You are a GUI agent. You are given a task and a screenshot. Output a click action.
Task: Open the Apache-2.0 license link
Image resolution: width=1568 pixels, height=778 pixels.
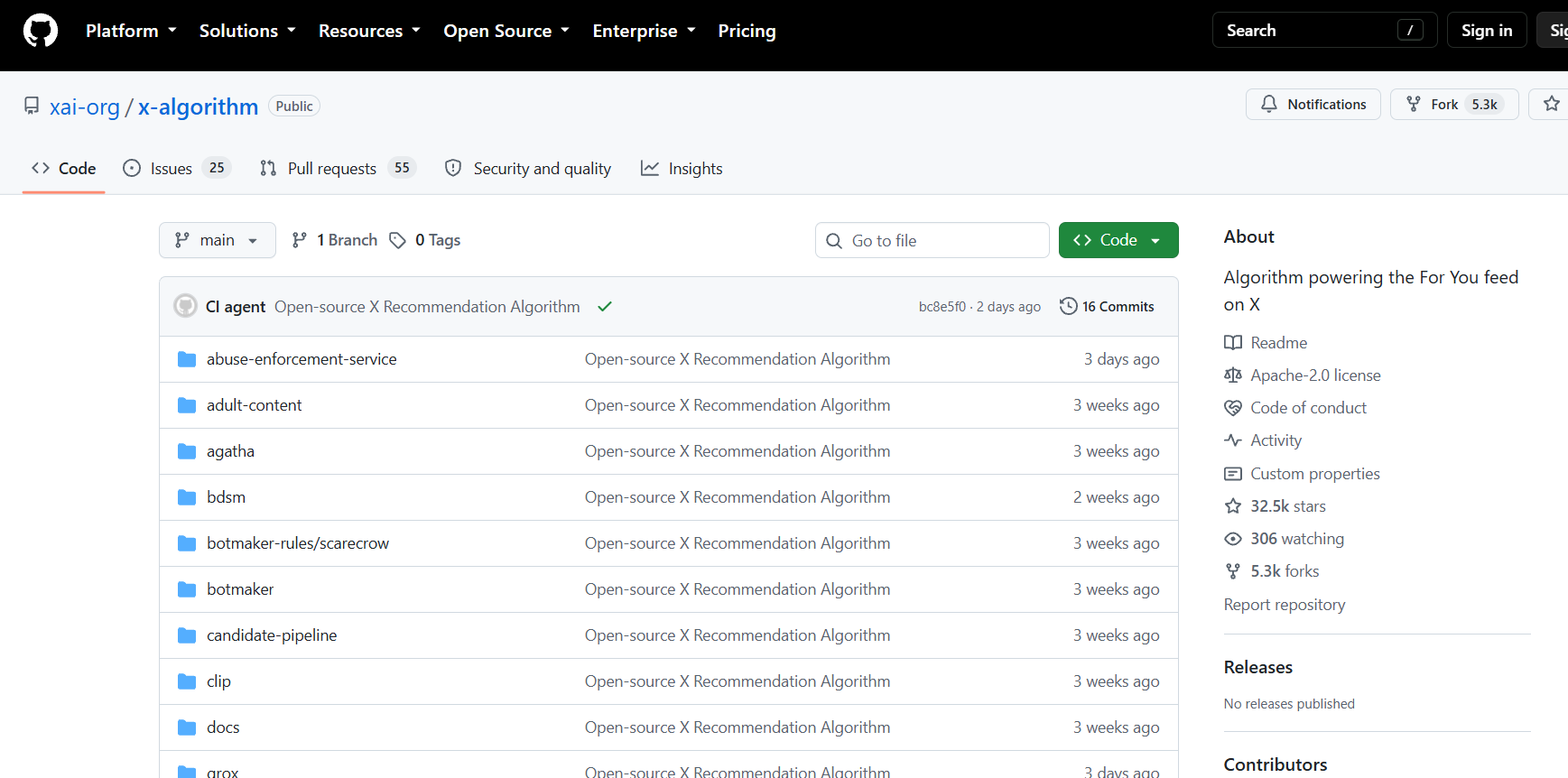point(1315,375)
